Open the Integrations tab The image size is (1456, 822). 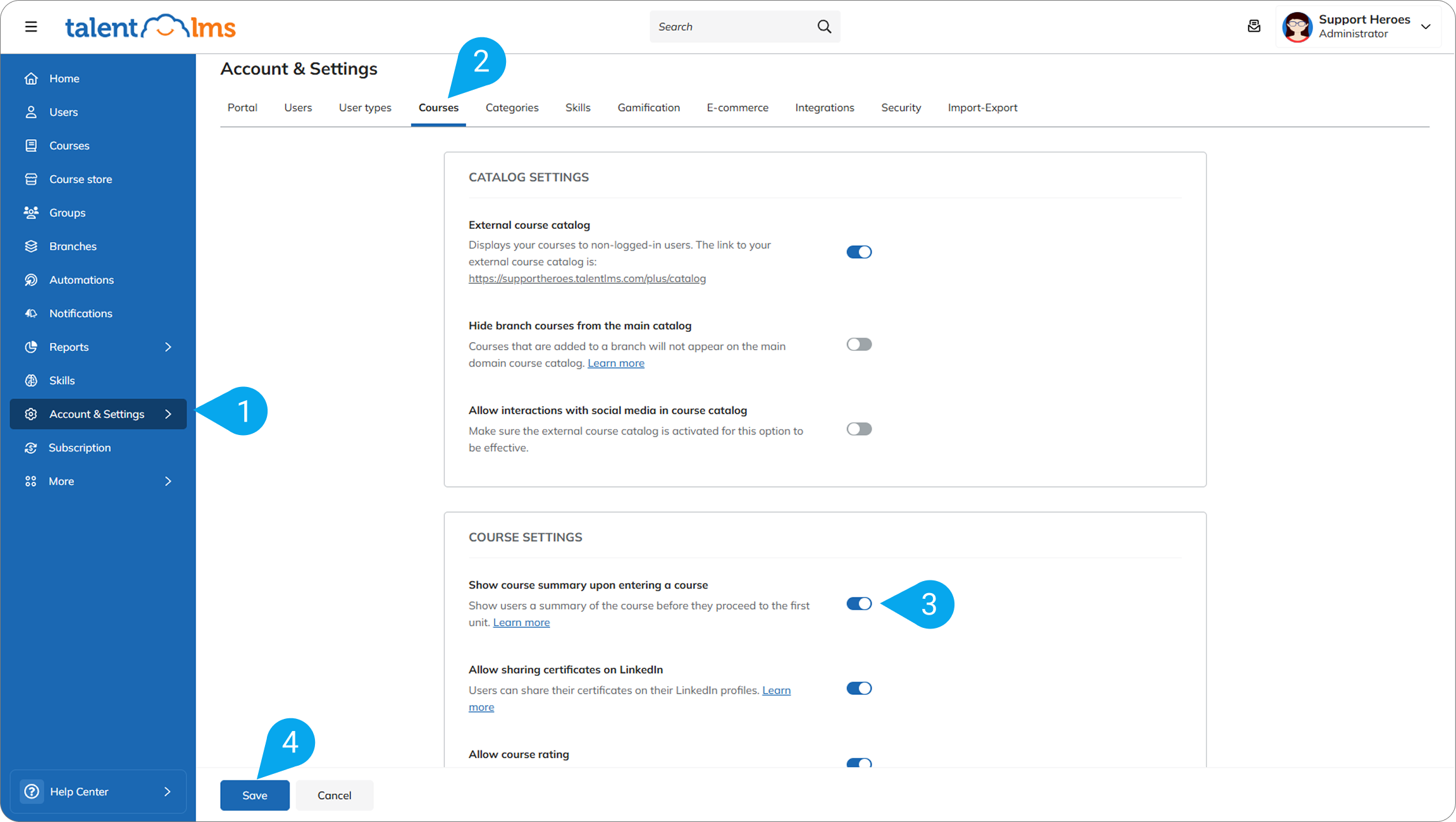pos(824,107)
